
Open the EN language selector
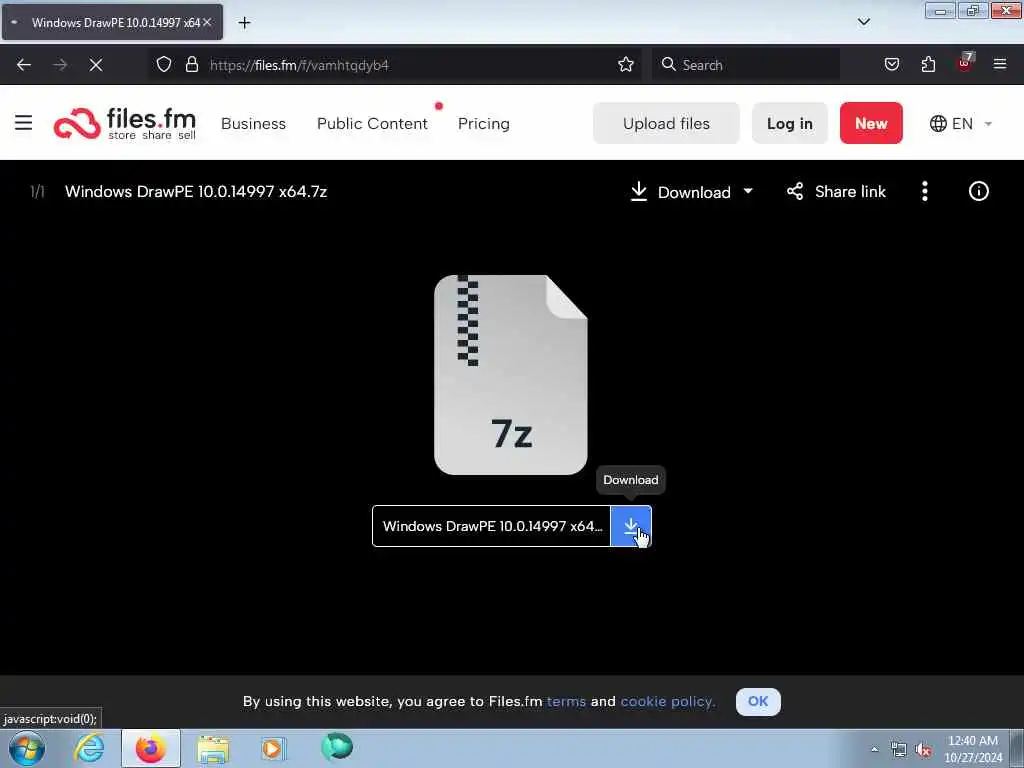pyautogui.click(x=960, y=123)
